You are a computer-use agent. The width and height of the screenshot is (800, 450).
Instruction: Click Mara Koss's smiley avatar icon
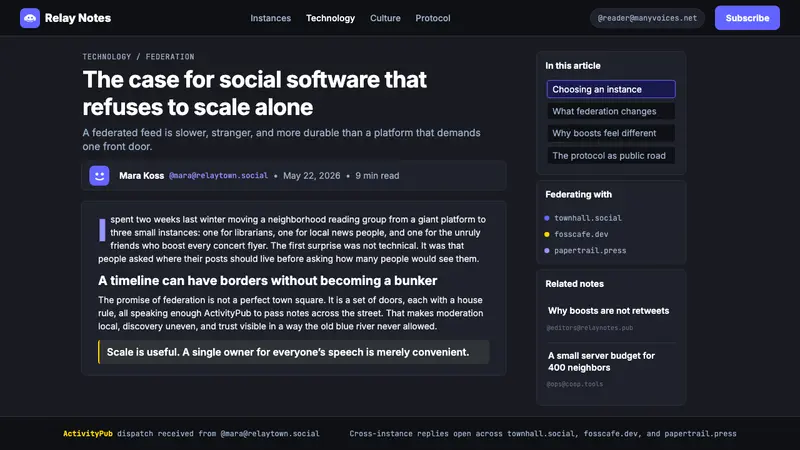[99, 176]
